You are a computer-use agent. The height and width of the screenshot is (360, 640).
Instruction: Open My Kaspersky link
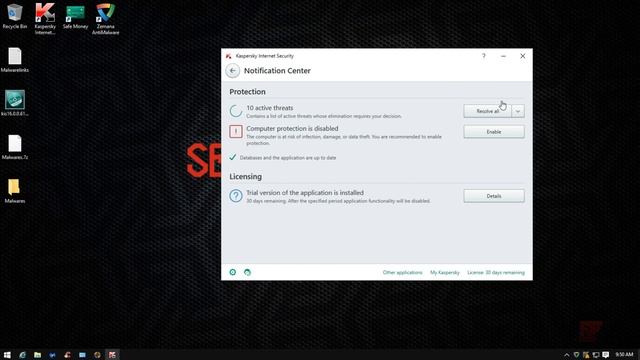pos(444,272)
